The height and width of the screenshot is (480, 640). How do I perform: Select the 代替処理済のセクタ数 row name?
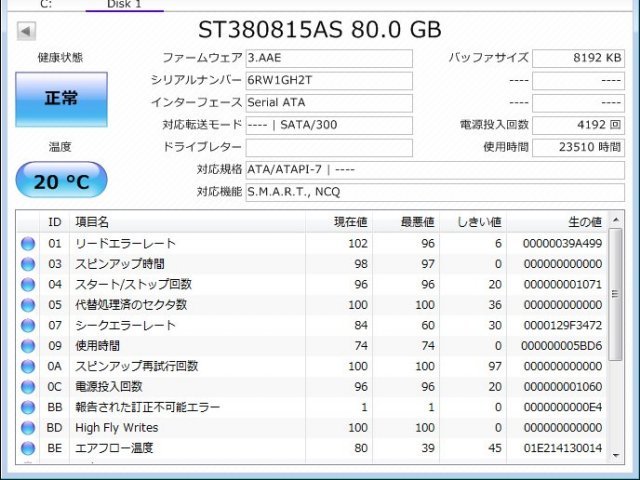coord(131,305)
